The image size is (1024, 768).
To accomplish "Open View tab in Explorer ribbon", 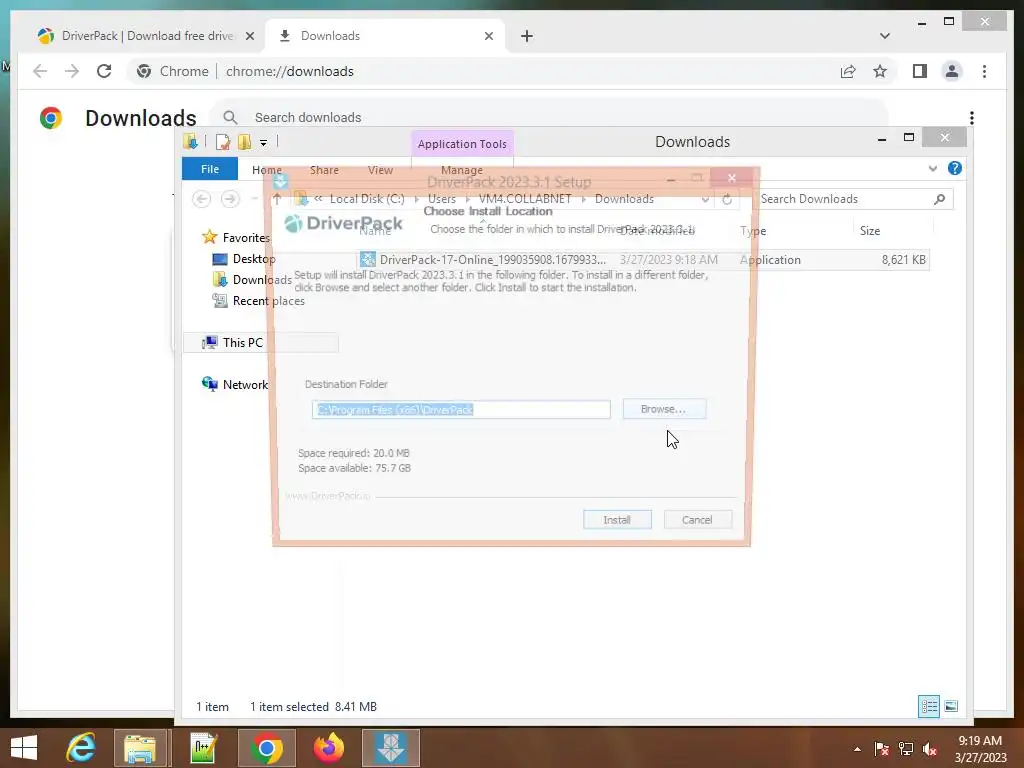I will 380,170.
